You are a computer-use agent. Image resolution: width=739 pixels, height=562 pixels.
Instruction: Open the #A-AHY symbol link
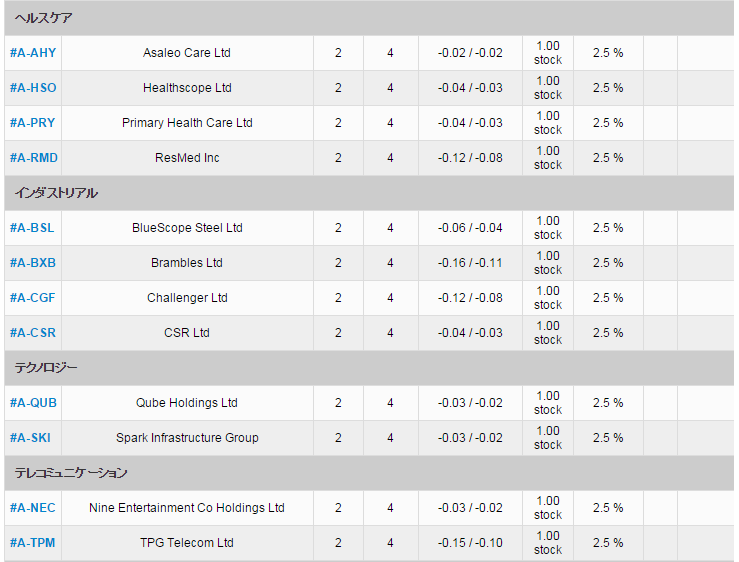(33, 53)
